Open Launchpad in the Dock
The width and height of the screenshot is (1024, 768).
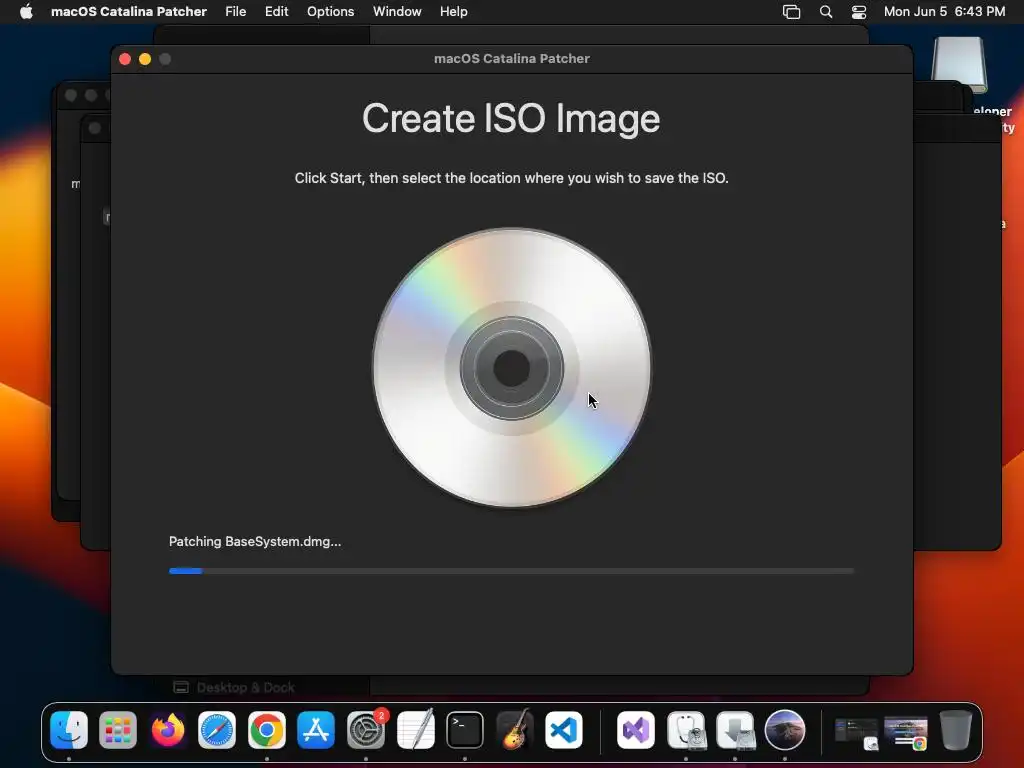click(x=118, y=730)
